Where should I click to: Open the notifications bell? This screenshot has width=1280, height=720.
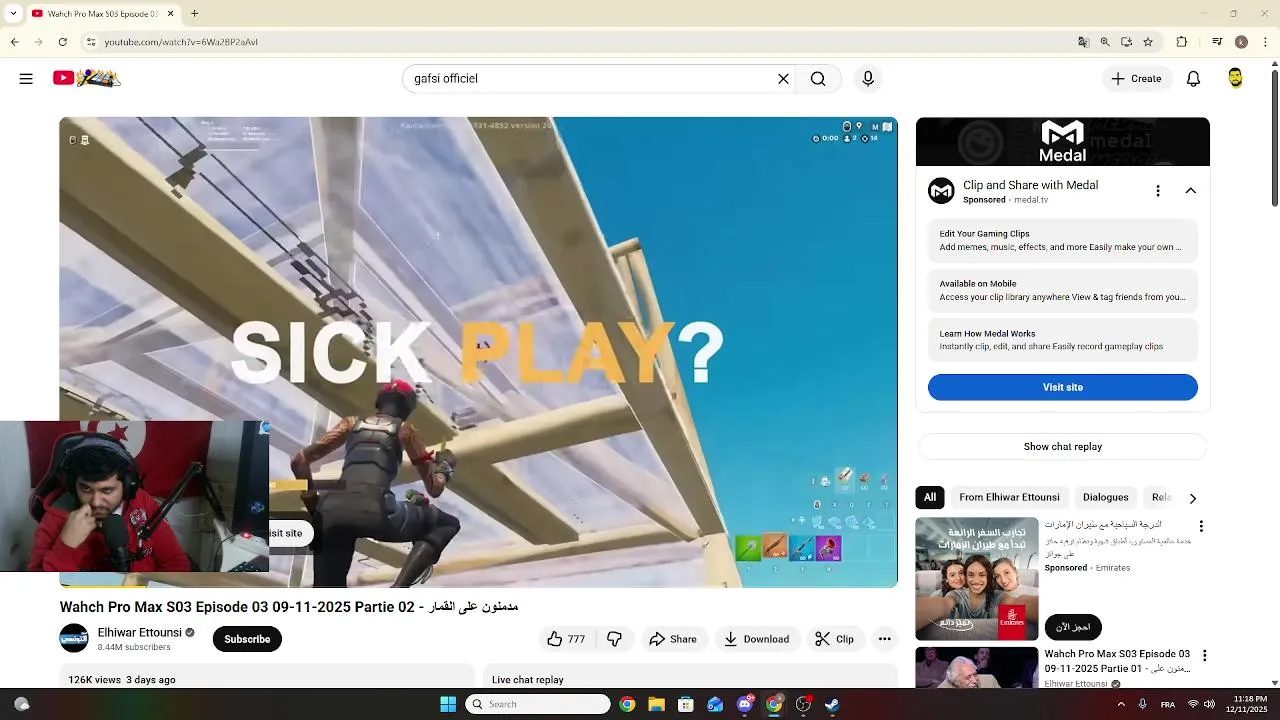click(x=1193, y=79)
